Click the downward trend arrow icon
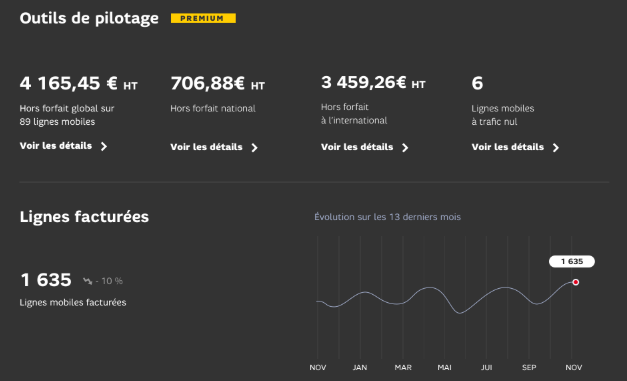 [88, 281]
